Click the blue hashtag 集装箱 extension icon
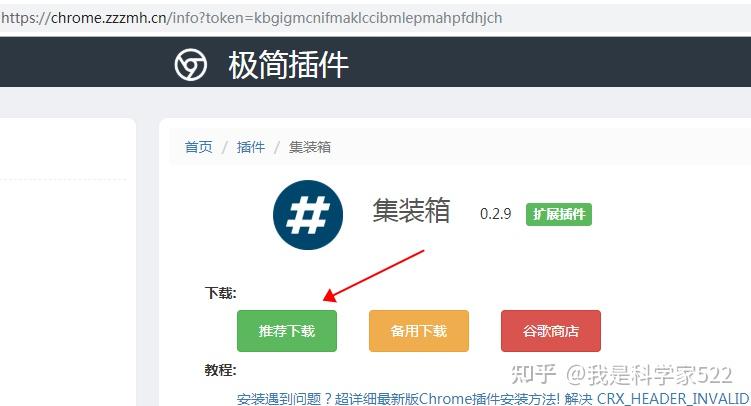The height and width of the screenshot is (406, 751). tap(308, 215)
